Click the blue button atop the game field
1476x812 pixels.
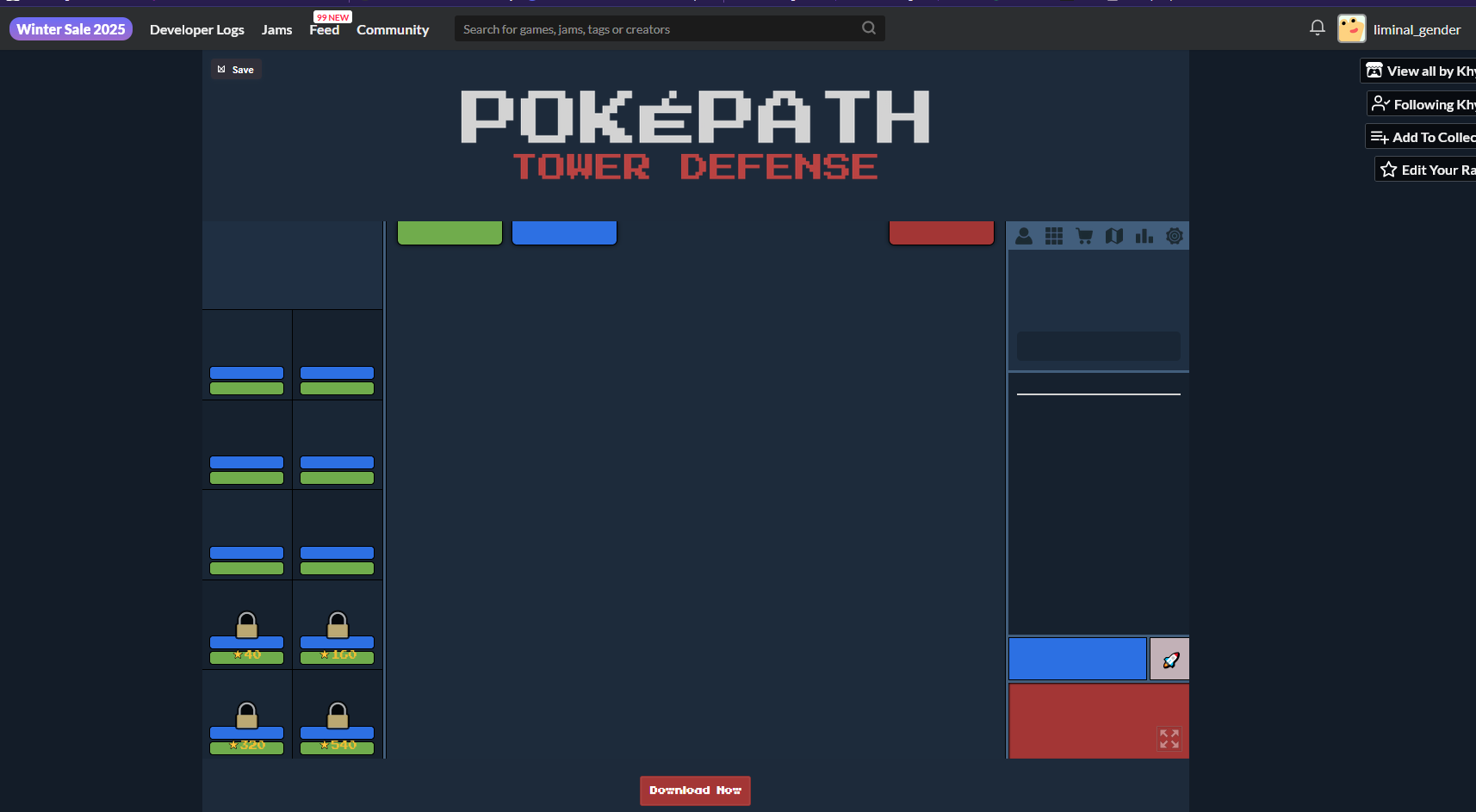(x=564, y=232)
